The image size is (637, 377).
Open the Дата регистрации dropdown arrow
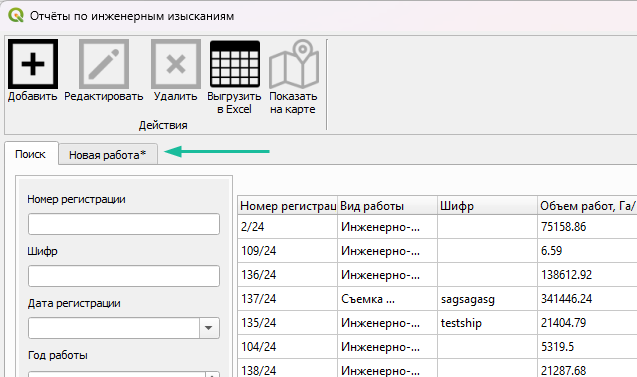click(209, 328)
